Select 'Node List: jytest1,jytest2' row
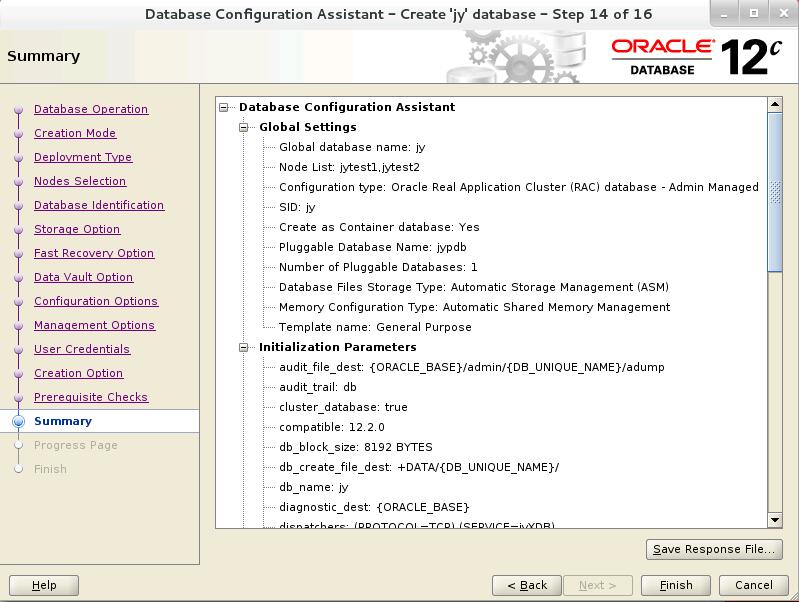This screenshot has height=602, width=799. point(350,167)
